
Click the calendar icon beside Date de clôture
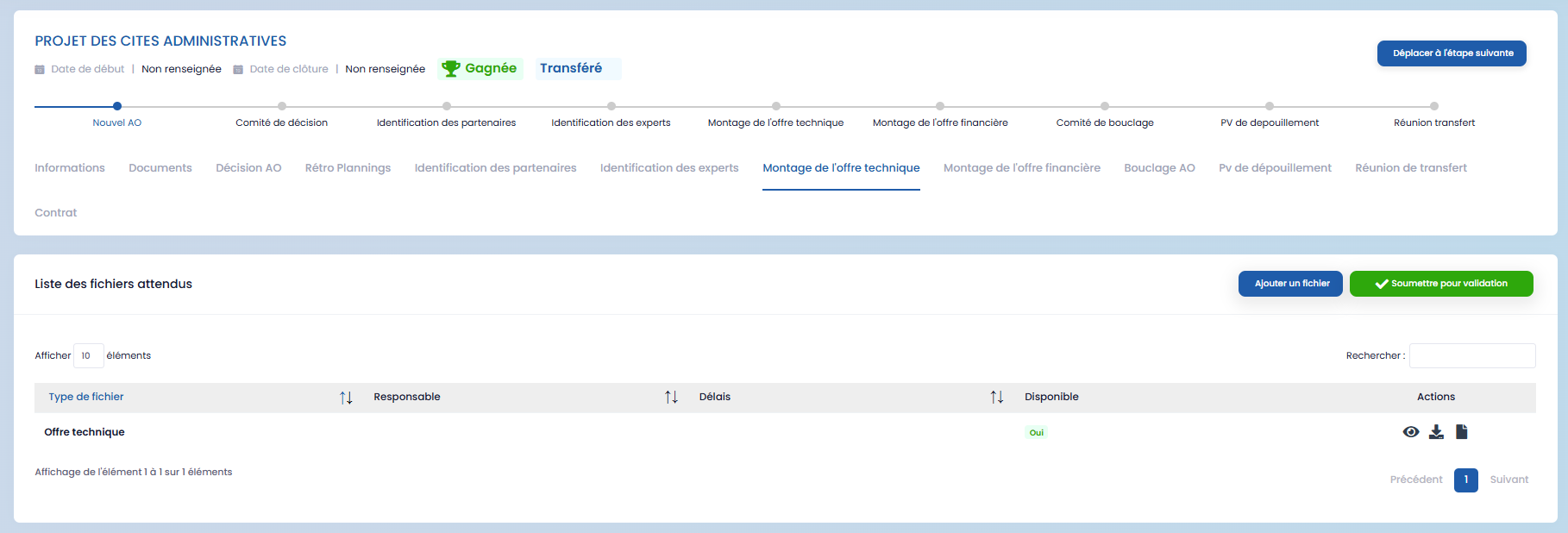(238, 69)
